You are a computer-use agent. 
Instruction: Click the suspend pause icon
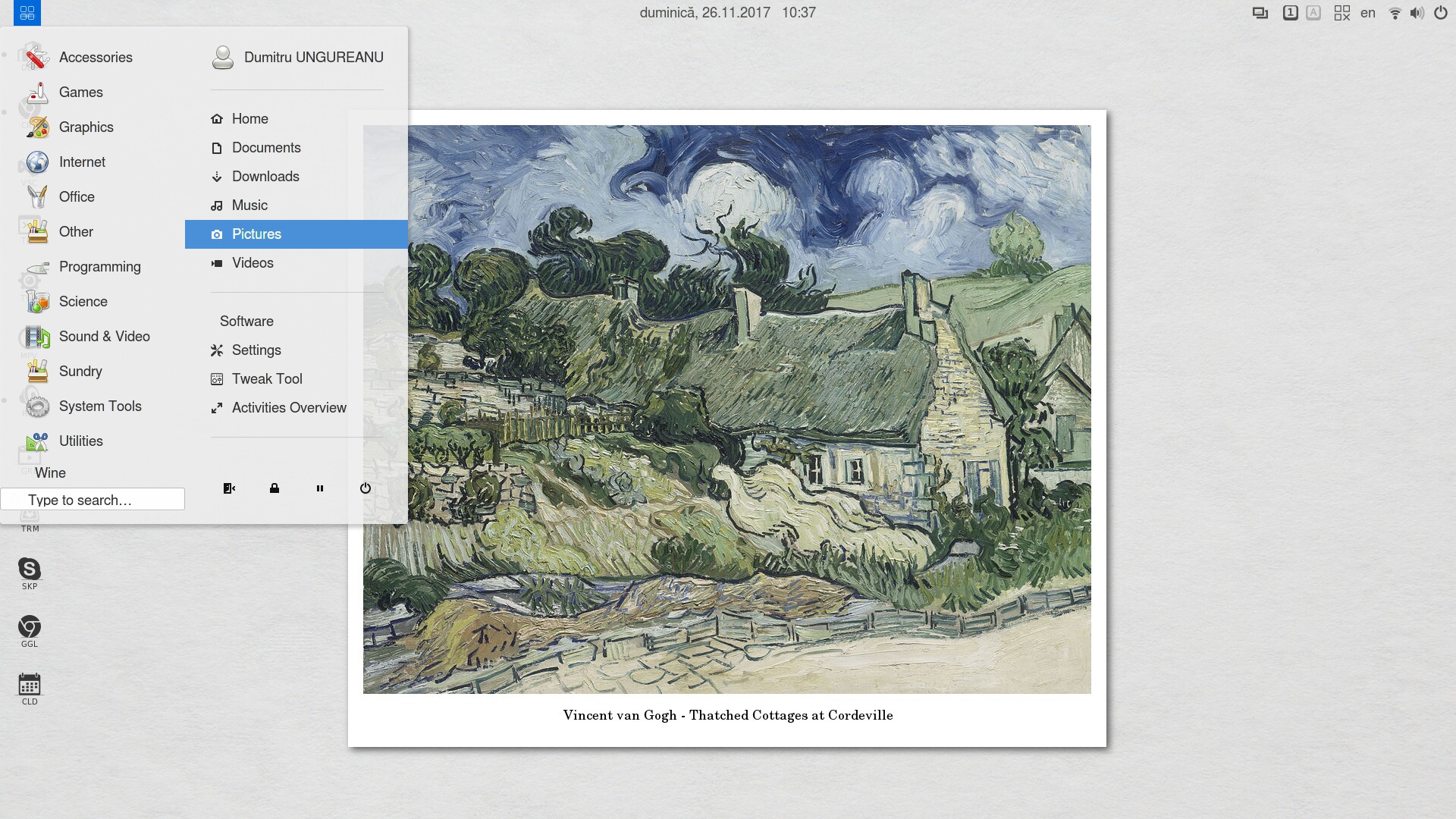click(x=320, y=488)
